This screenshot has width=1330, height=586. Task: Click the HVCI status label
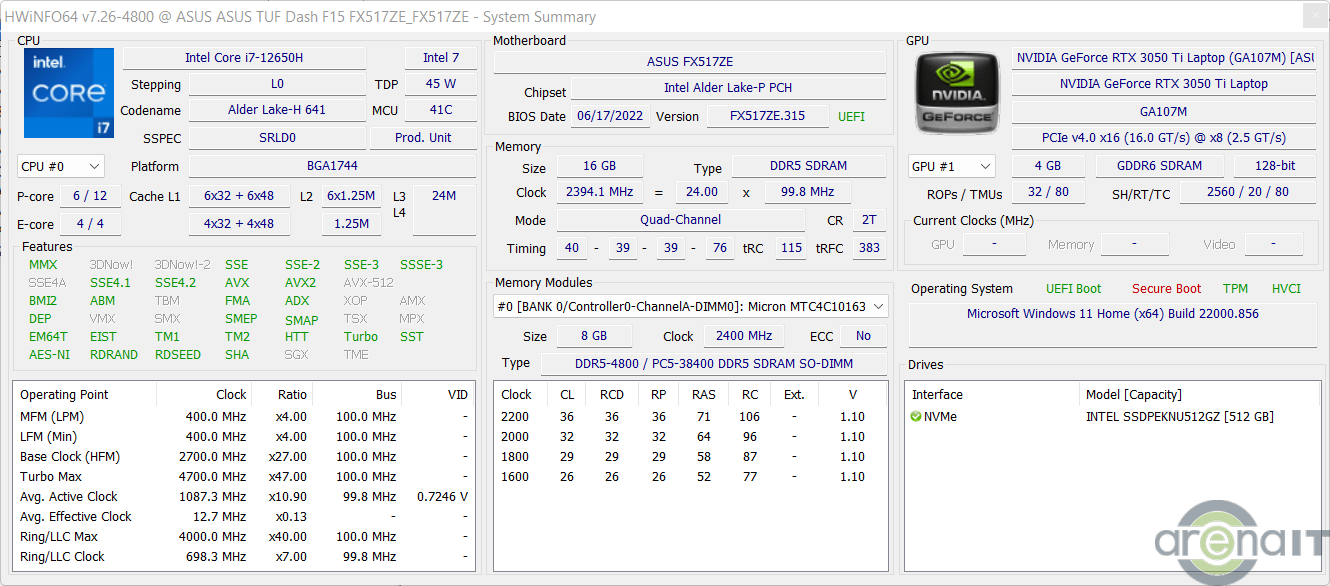(x=1286, y=289)
